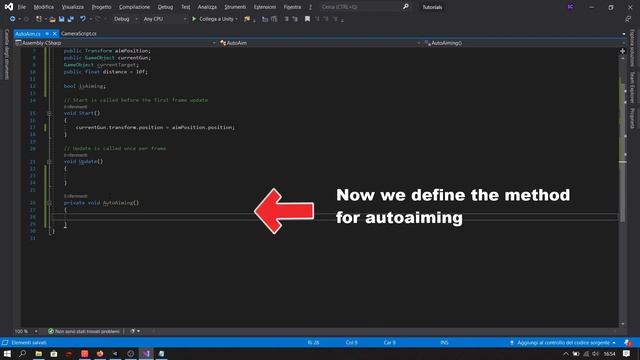This screenshot has height=360, width=640.
Task: Click the undo toolbar icon
Action: (x=83, y=19)
